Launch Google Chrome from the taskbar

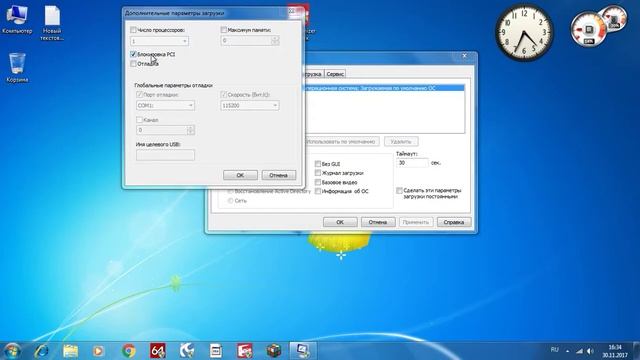[x=129, y=351]
